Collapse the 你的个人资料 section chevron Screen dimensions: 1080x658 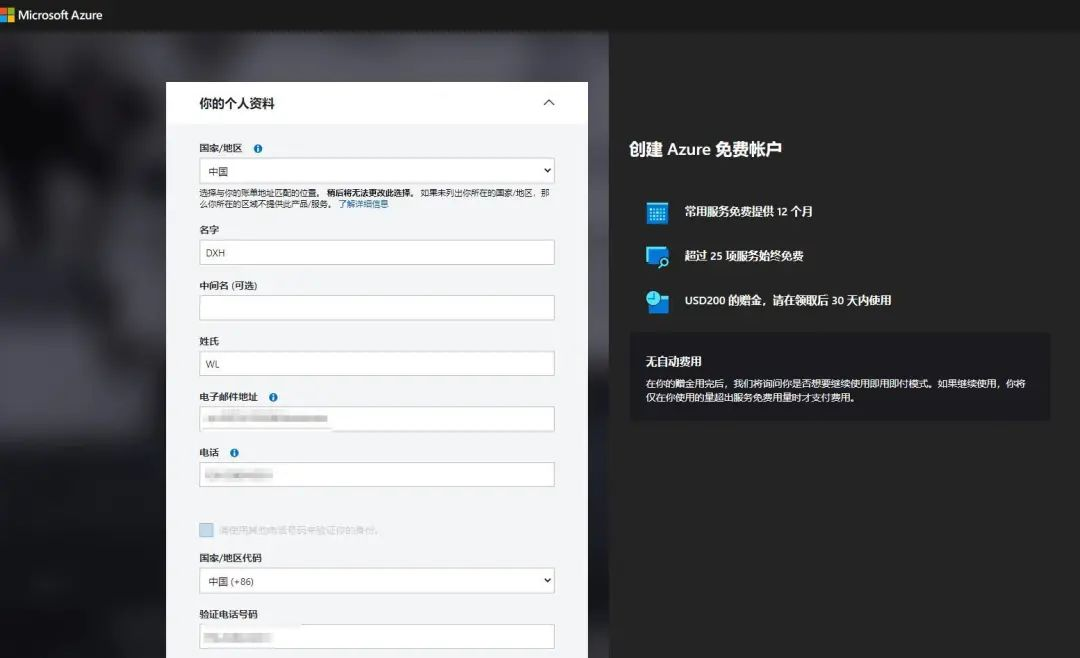[549, 103]
